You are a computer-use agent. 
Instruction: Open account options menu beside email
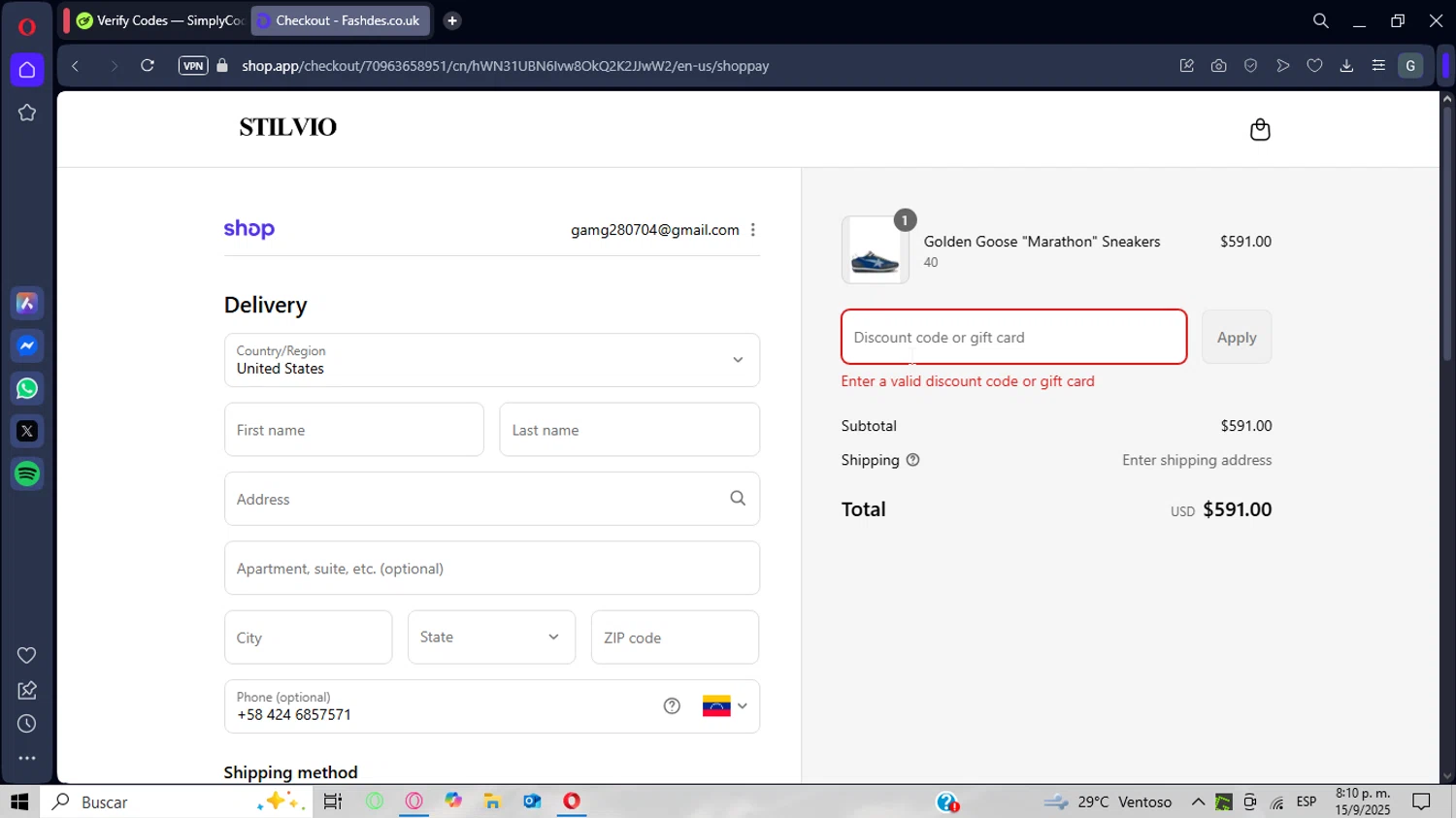(x=753, y=230)
